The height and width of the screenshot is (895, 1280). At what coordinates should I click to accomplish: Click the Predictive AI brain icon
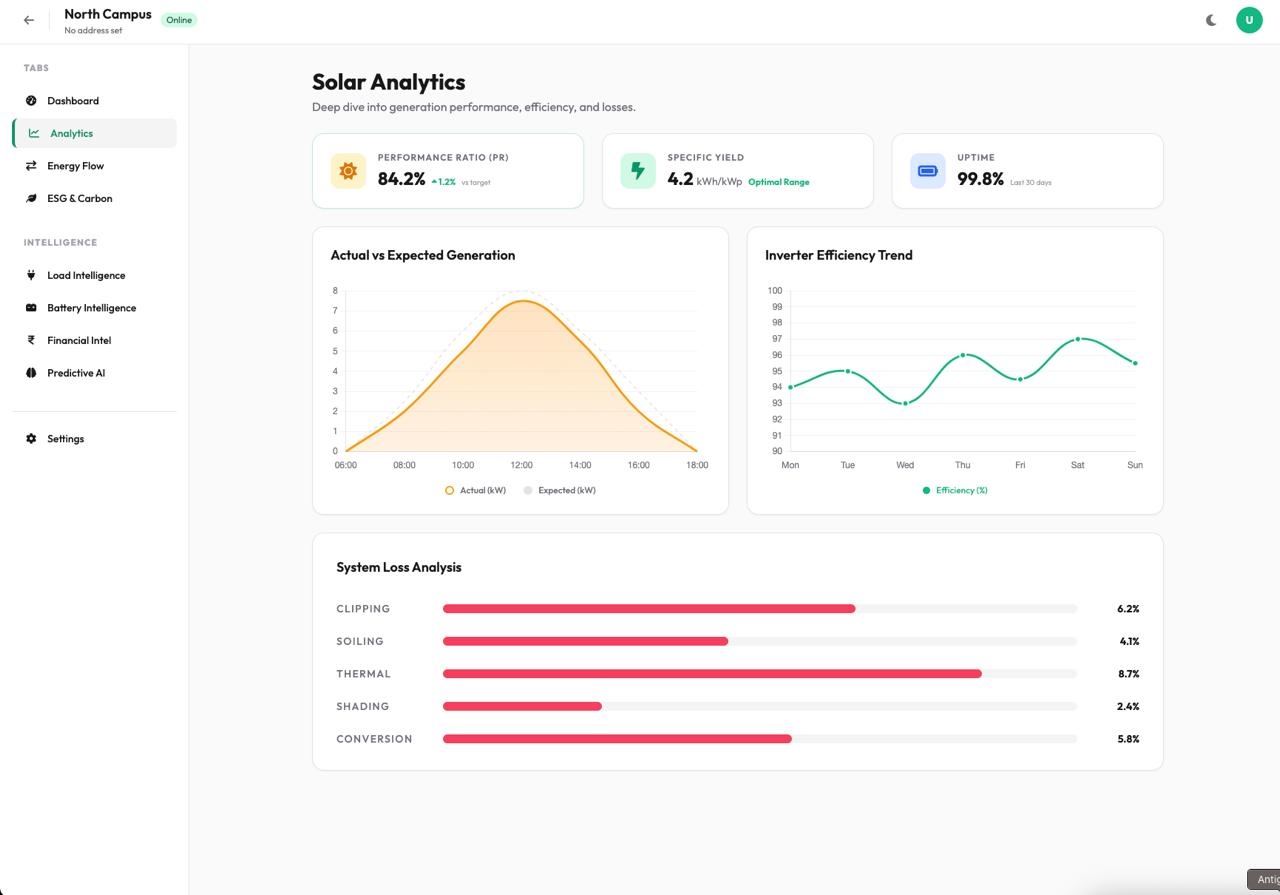coord(31,373)
